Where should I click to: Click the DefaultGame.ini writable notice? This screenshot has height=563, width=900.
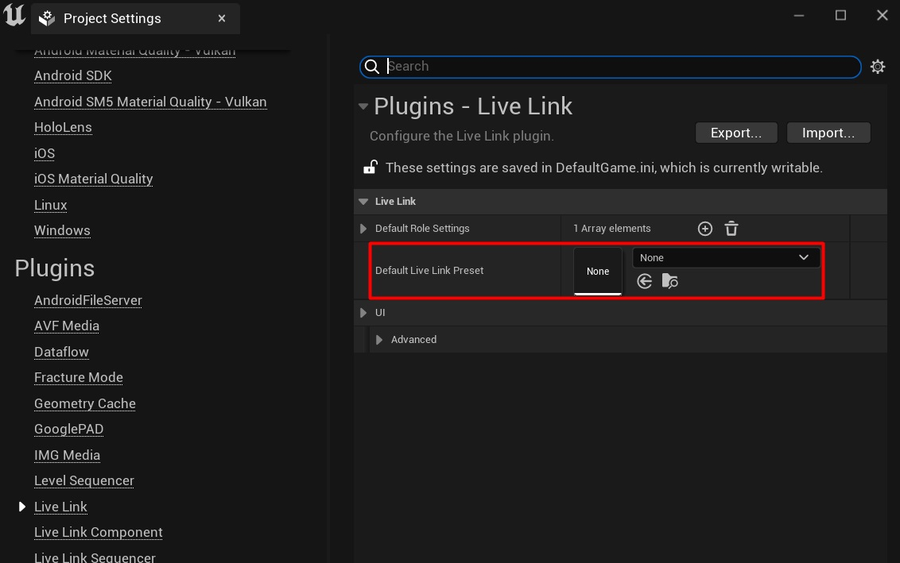coord(604,168)
